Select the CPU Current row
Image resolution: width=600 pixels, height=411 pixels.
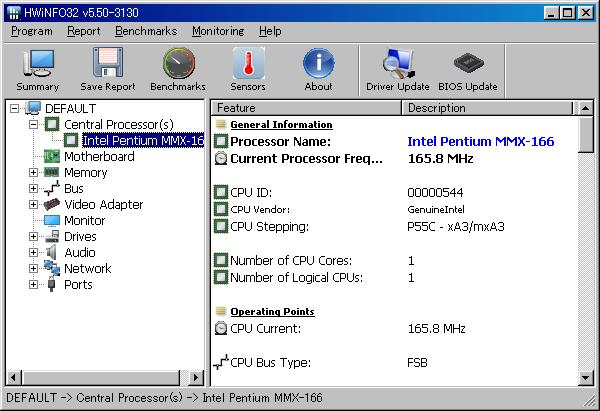394,328
